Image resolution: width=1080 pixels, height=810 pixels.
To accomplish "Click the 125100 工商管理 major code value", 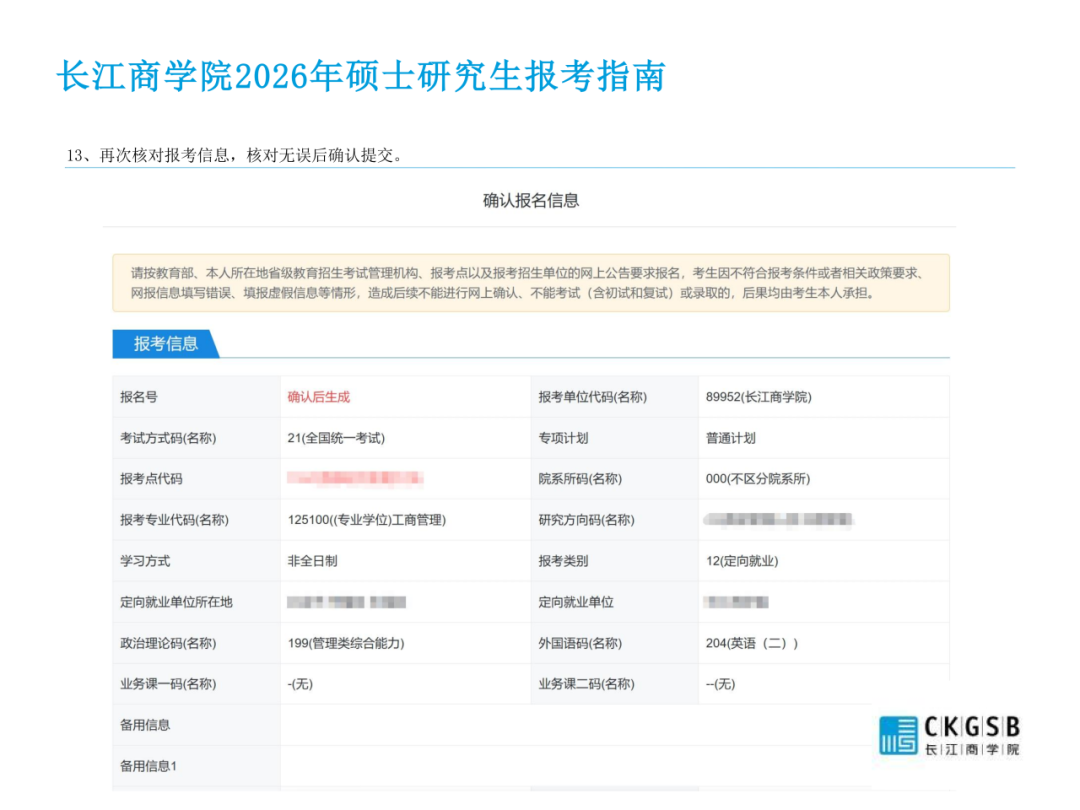I will click(x=366, y=520).
